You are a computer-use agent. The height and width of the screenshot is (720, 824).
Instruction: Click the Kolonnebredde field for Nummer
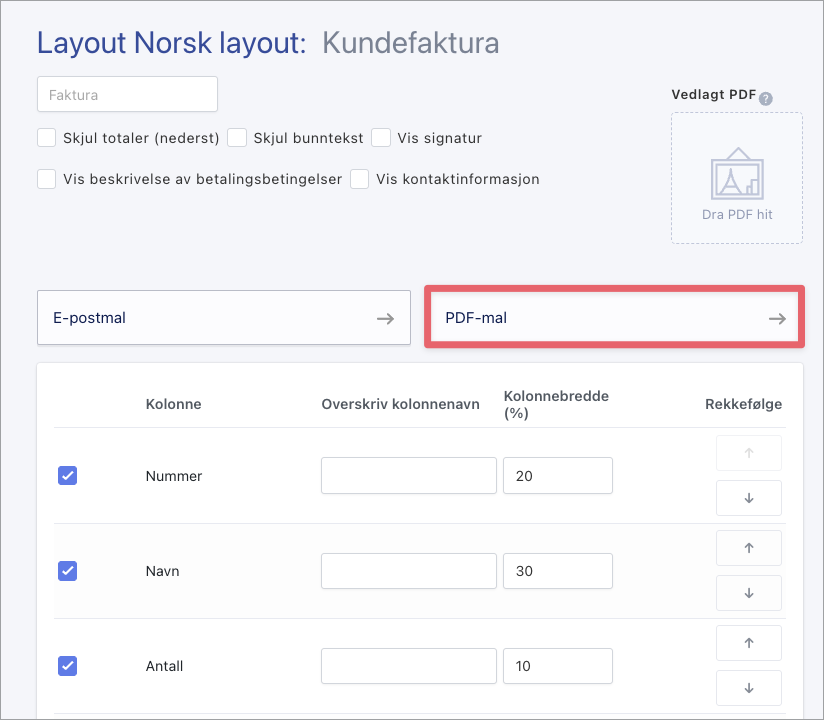click(557, 475)
